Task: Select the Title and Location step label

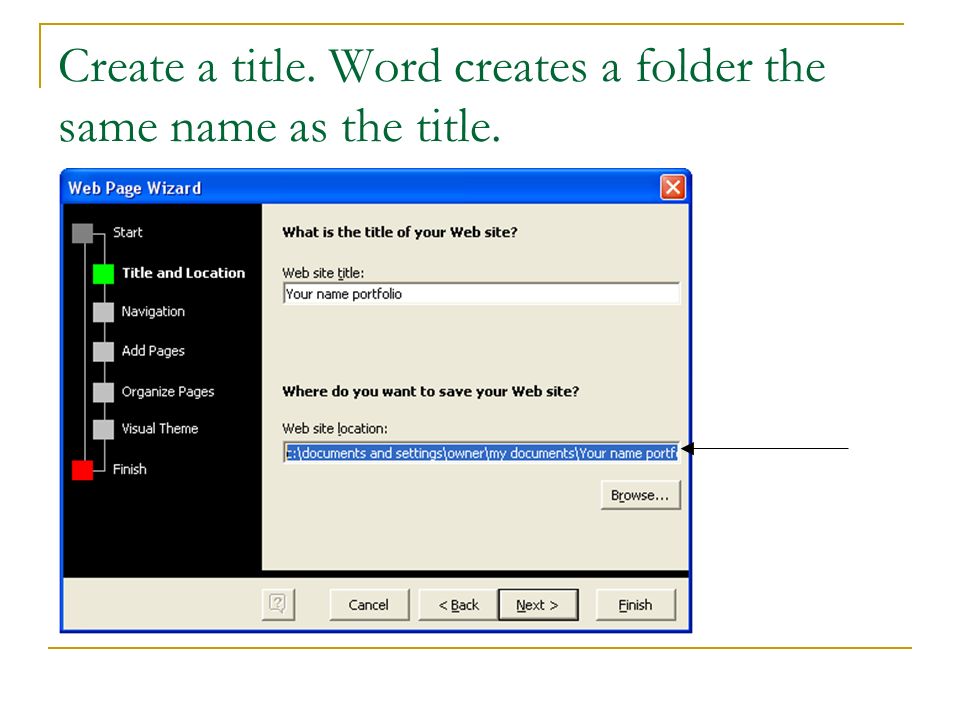Action: (183, 273)
